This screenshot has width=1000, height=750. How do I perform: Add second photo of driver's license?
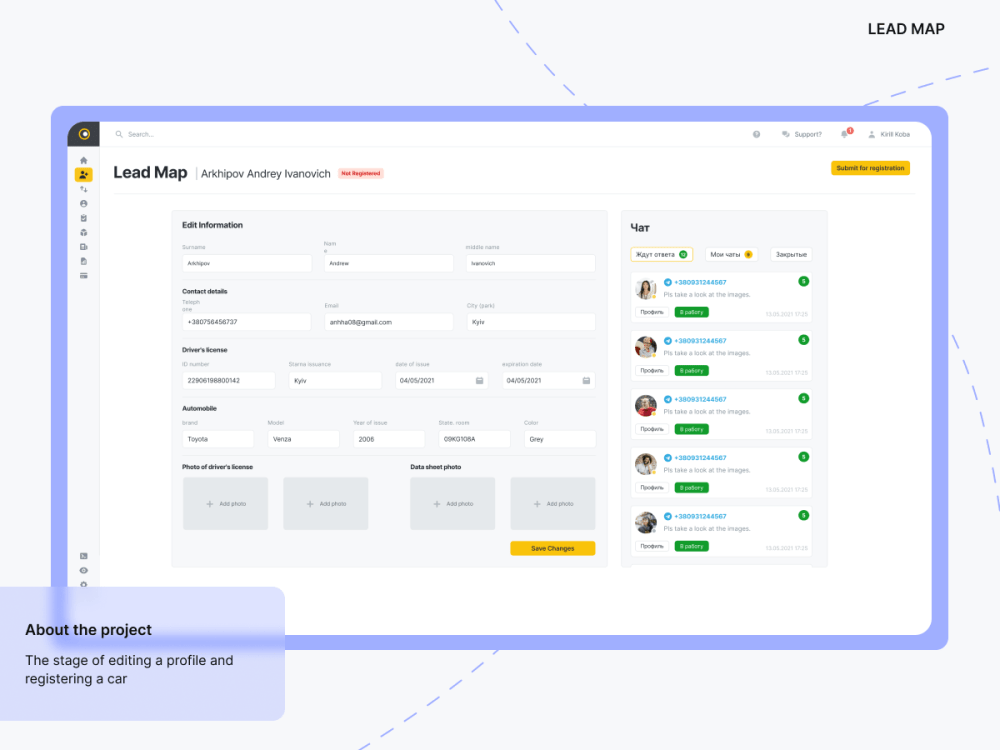click(326, 504)
